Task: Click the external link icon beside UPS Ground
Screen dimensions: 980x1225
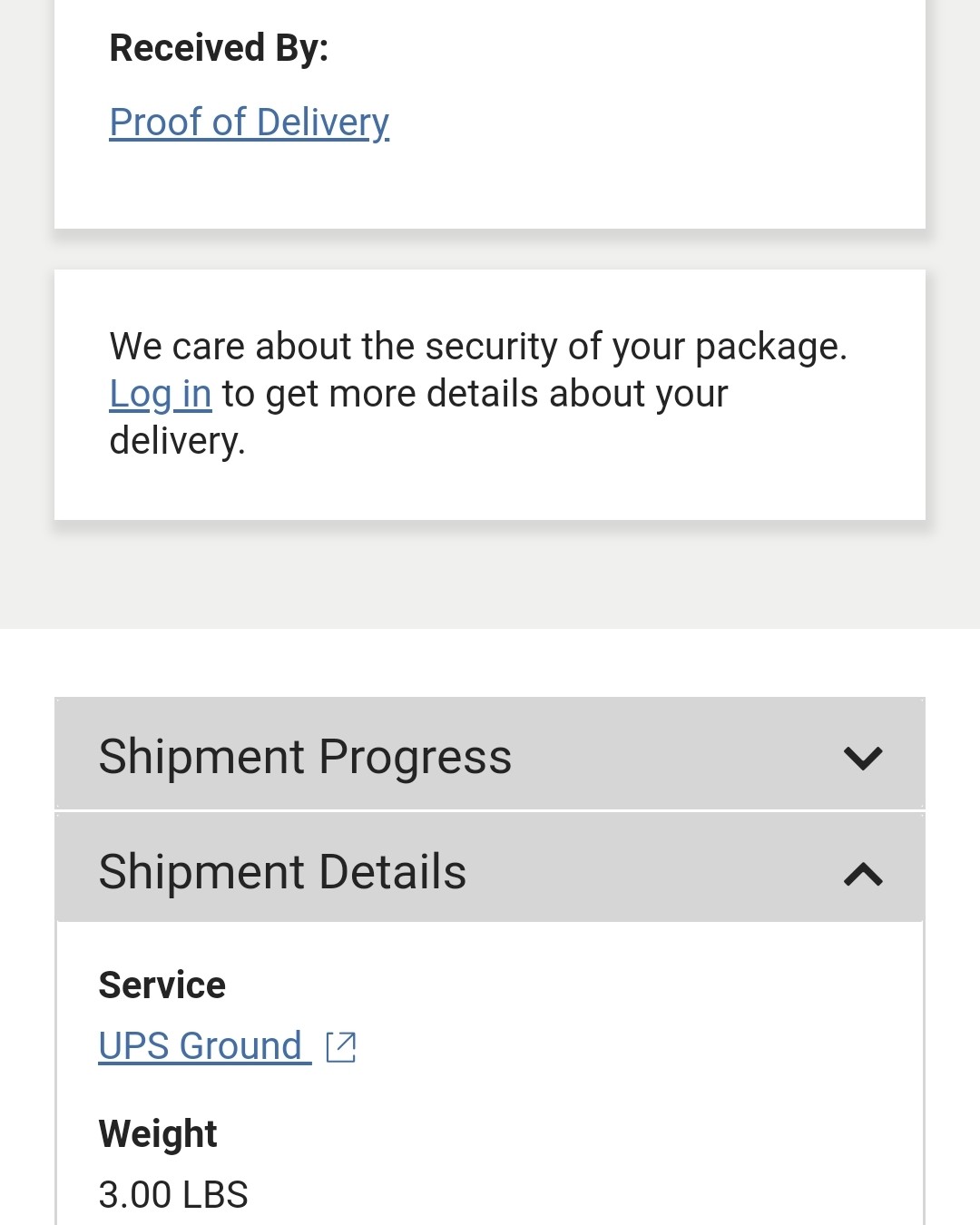Action: tap(341, 1046)
